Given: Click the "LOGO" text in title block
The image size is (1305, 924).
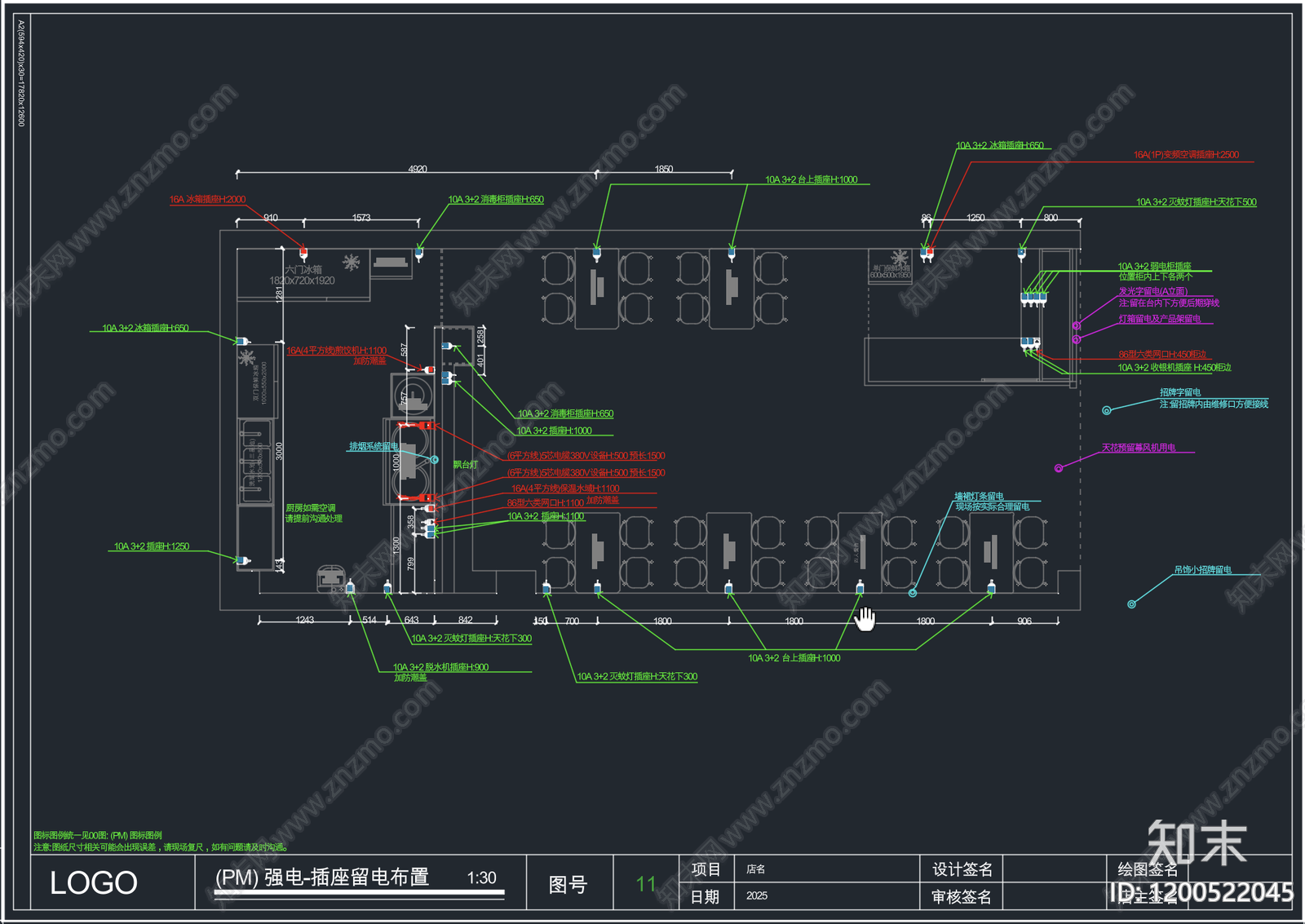Looking at the screenshot, I should pos(94,882).
